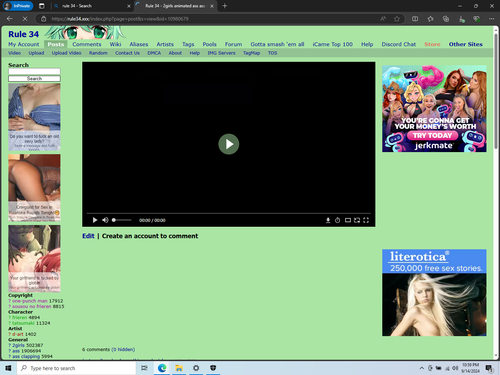Open the About link in the sub-navigation
500x375 pixels.
175,53
